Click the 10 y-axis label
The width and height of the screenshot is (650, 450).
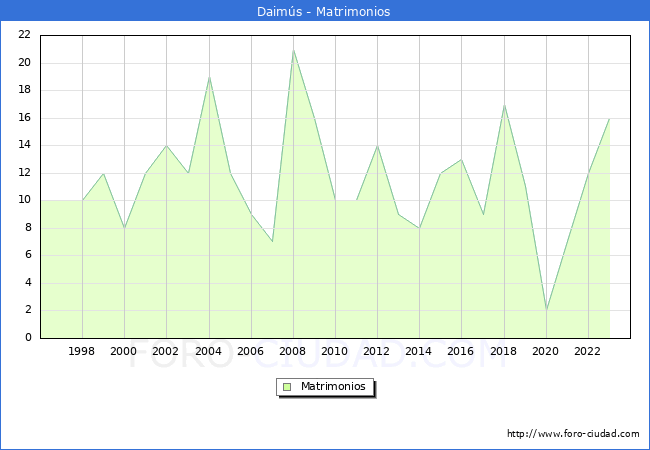tap(25, 200)
